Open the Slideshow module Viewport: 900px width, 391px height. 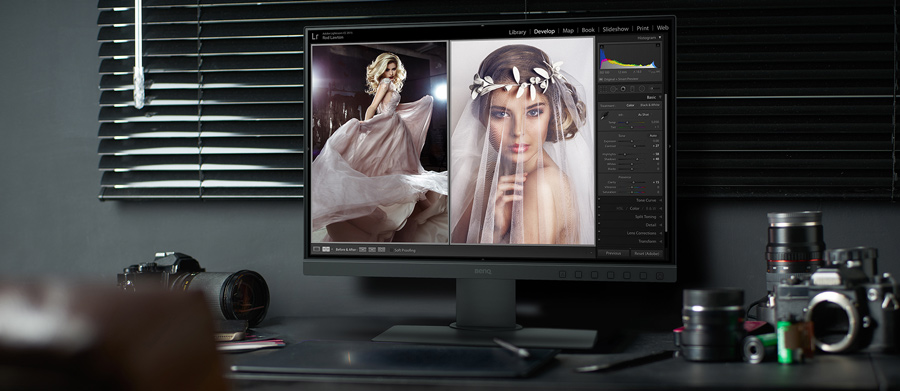(x=615, y=29)
